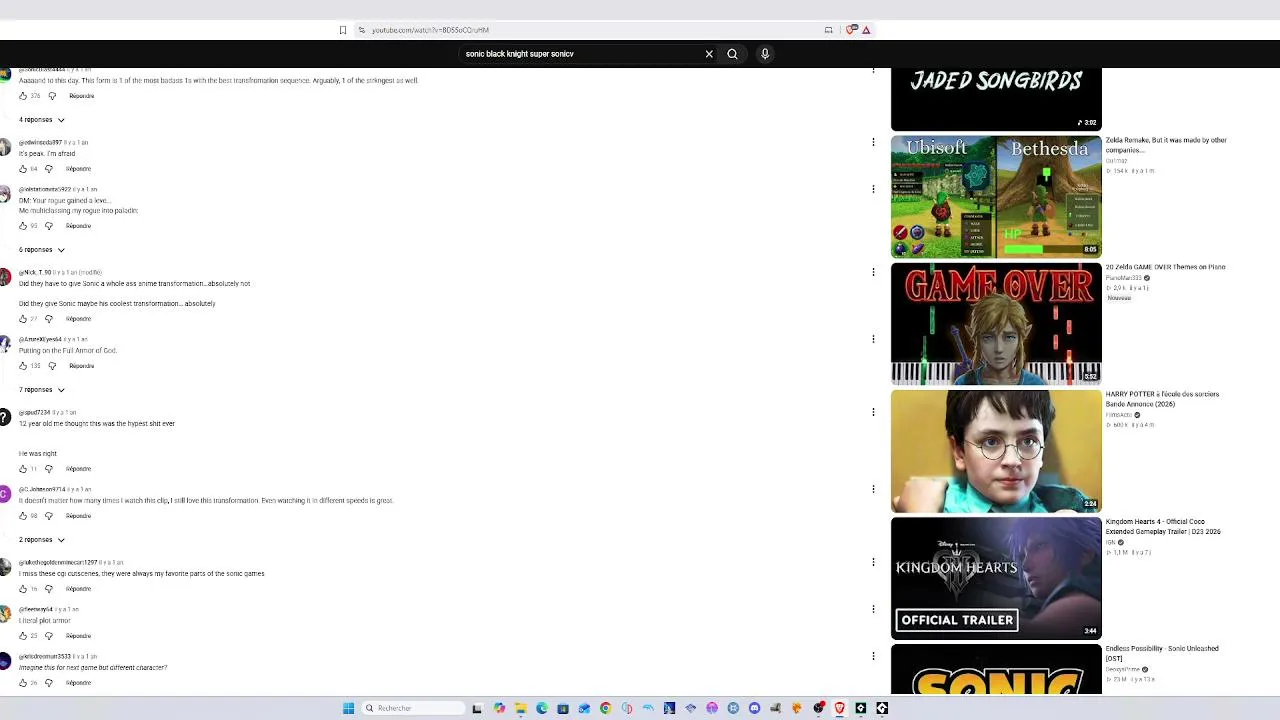Click the Windows taskbar Rechercher search box
The image size is (1280, 720).
tap(413, 708)
